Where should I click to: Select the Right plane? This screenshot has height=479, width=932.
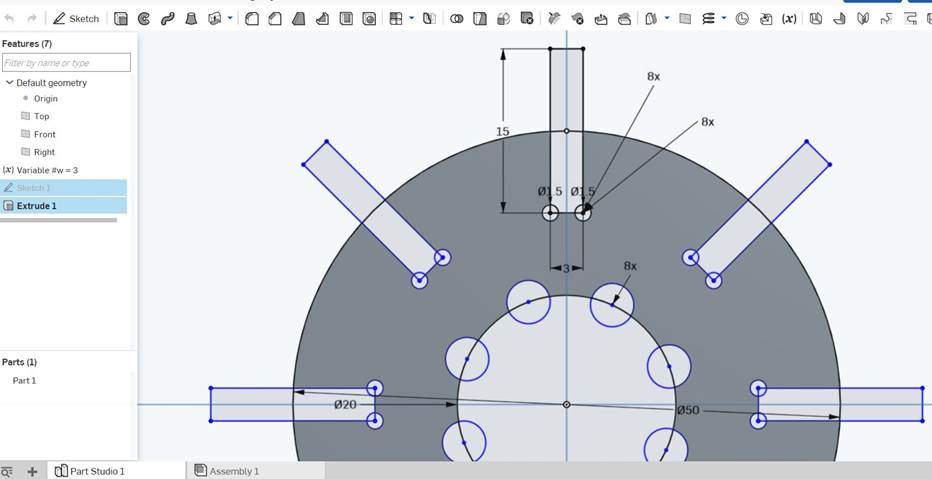point(45,152)
